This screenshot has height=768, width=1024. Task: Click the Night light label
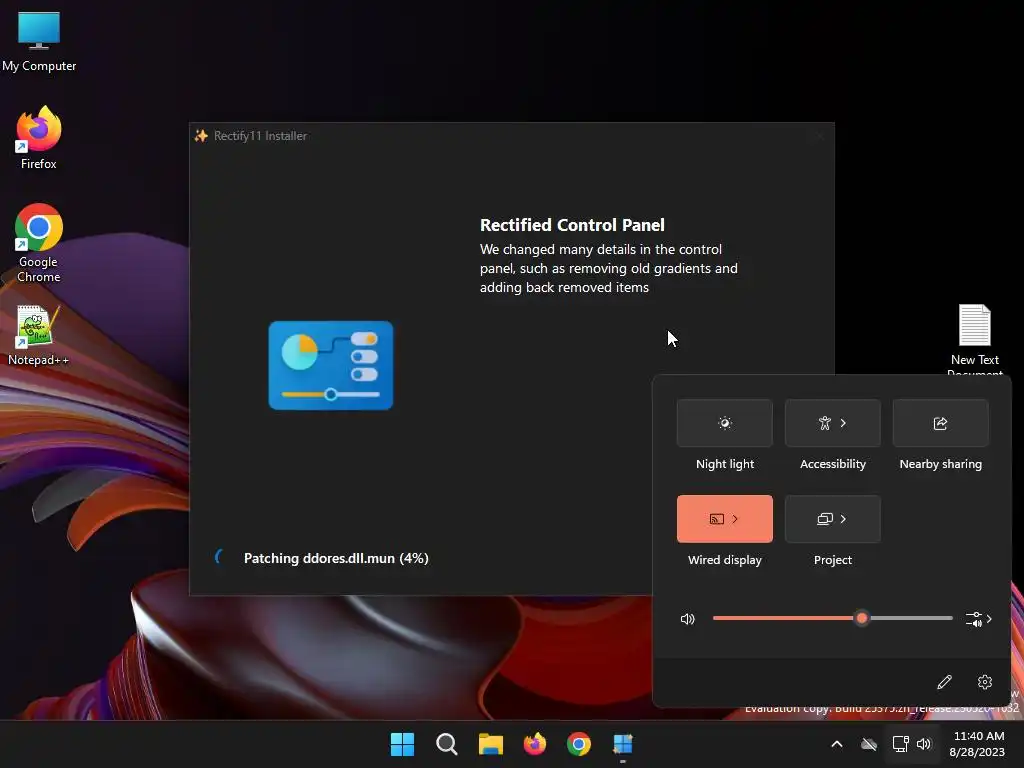(725, 464)
